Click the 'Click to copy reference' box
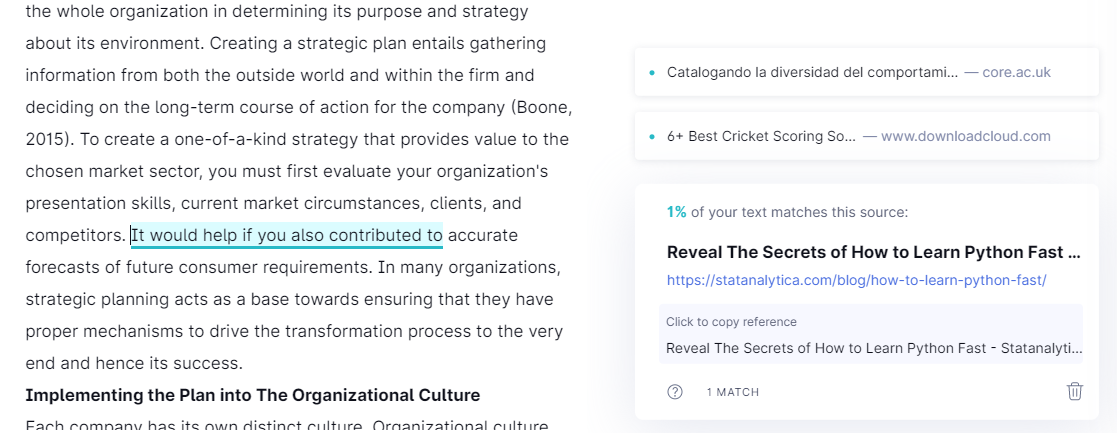Viewport: 1117px width, 433px height. click(x=871, y=334)
